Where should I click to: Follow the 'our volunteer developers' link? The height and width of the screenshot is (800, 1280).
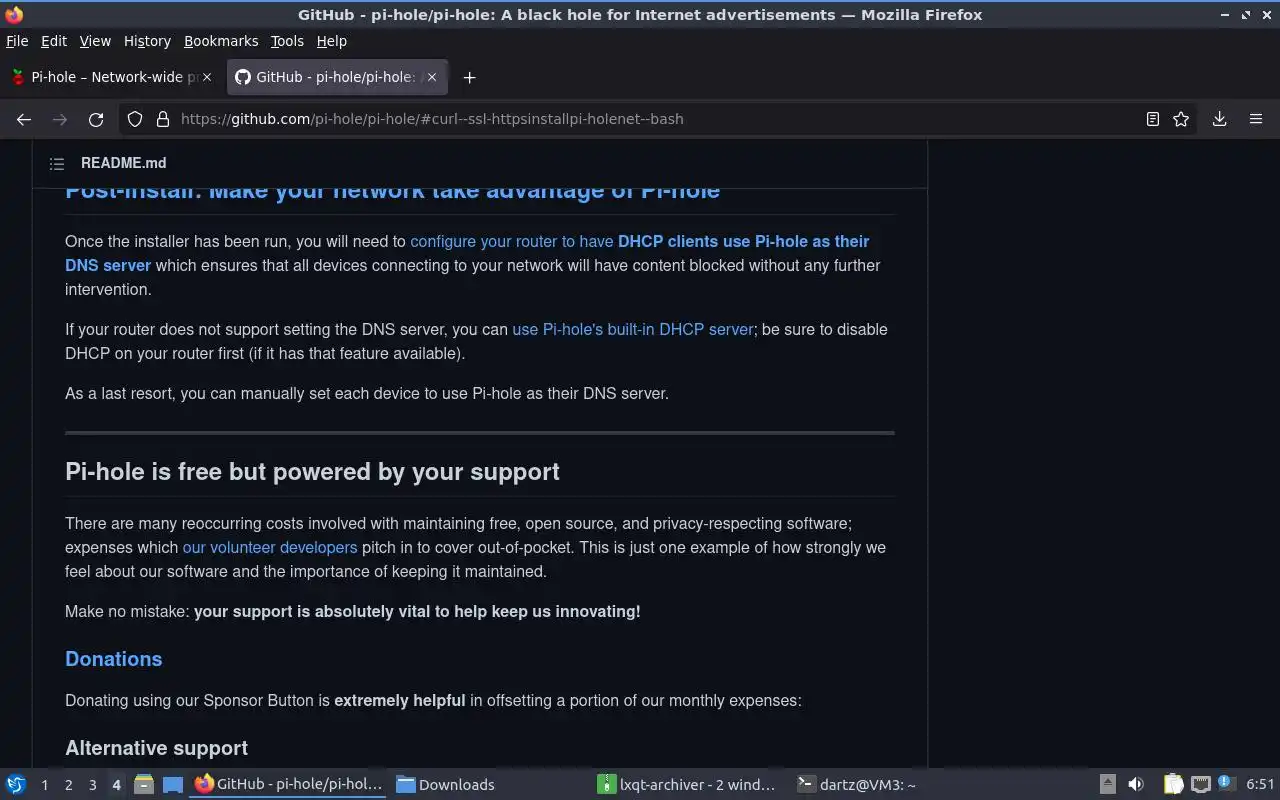coord(269,547)
